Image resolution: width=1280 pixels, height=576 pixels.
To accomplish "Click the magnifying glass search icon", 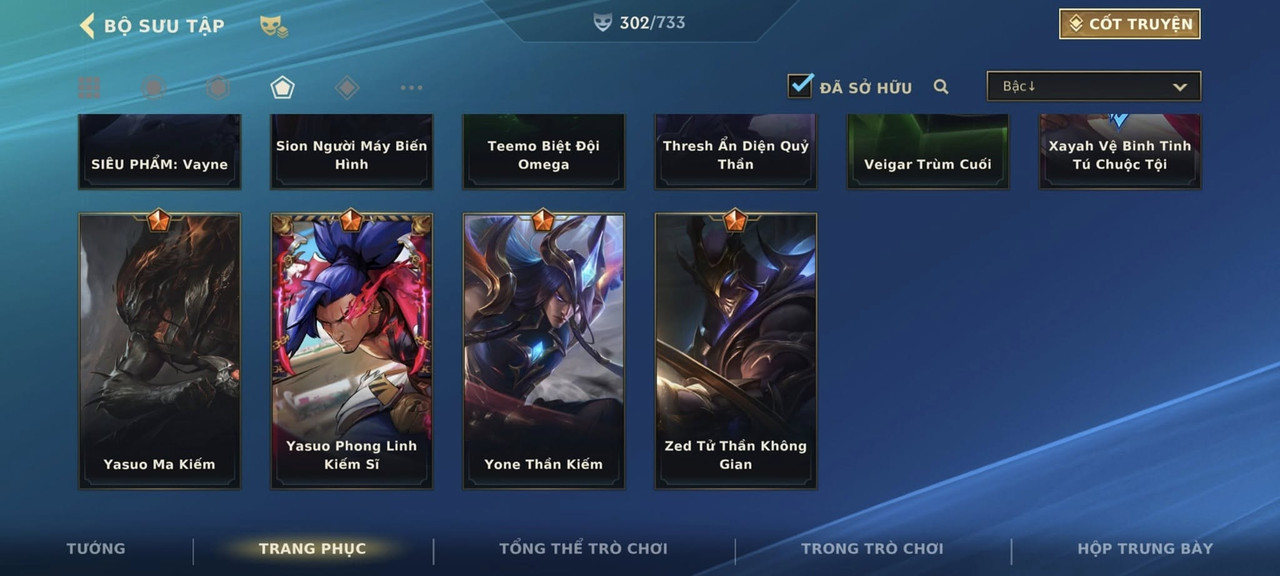I will click(941, 87).
